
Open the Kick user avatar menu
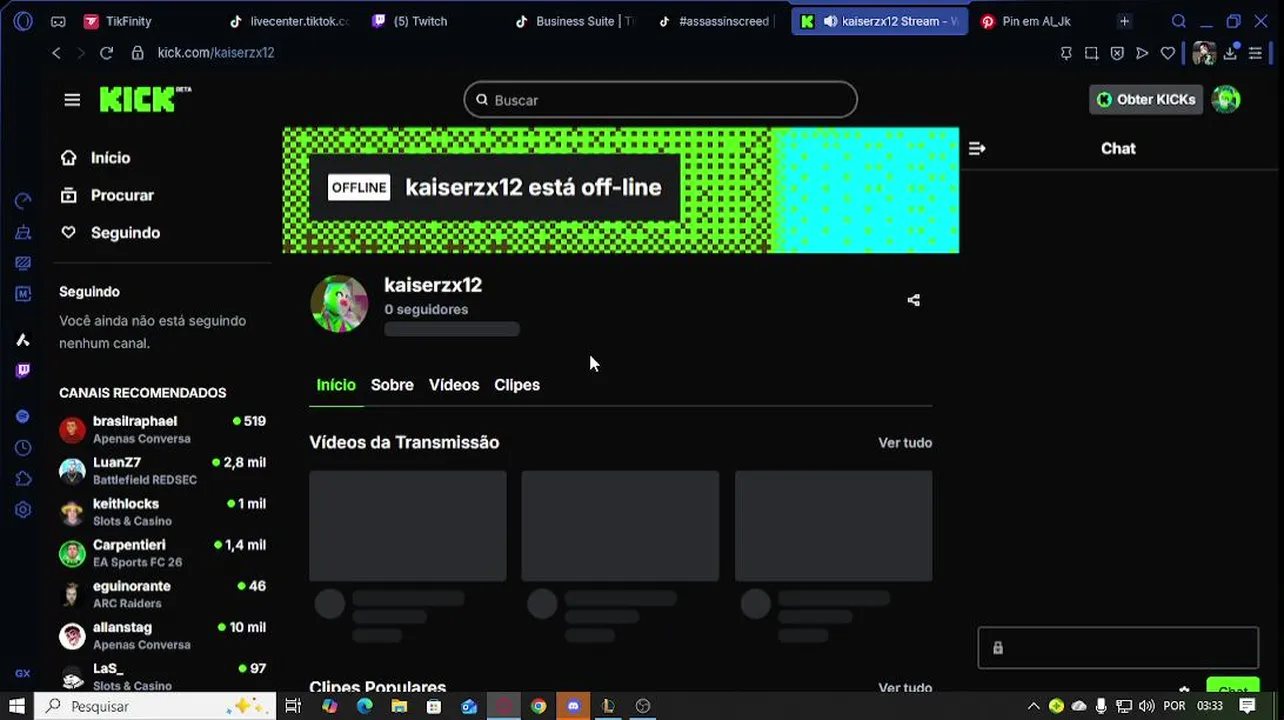pyautogui.click(x=1226, y=99)
